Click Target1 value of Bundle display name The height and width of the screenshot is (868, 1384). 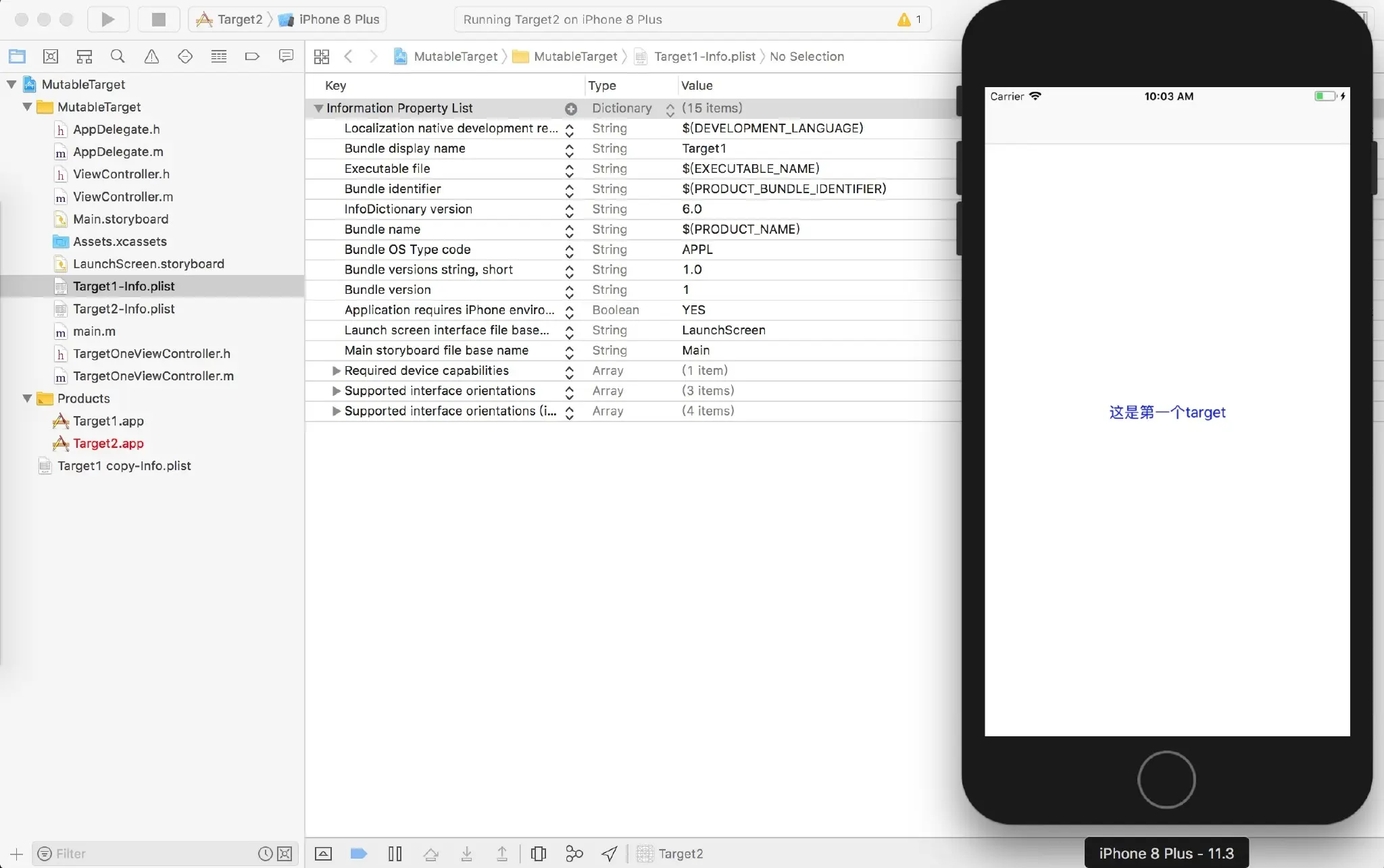coord(704,149)
